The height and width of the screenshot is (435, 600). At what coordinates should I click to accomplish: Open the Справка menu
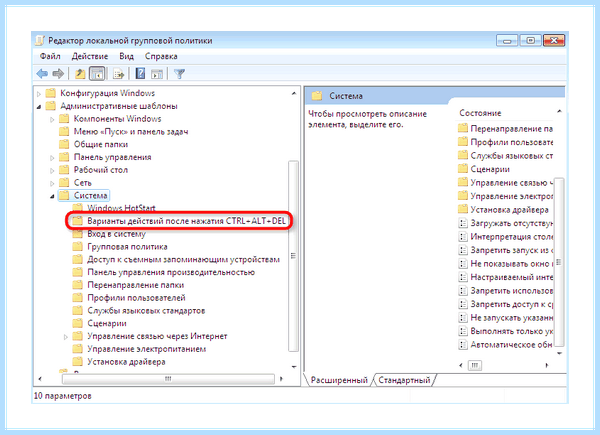(161, 56)
